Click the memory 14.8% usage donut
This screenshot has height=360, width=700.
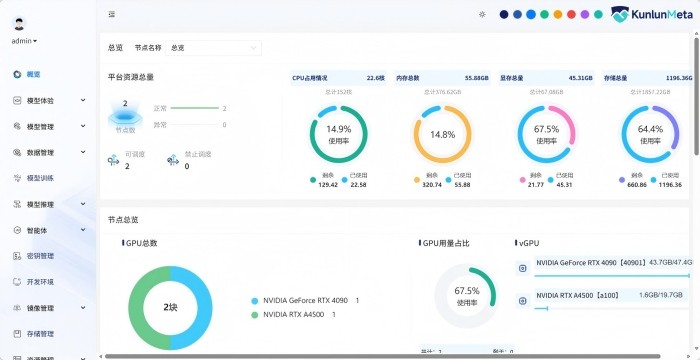point(442,134)
